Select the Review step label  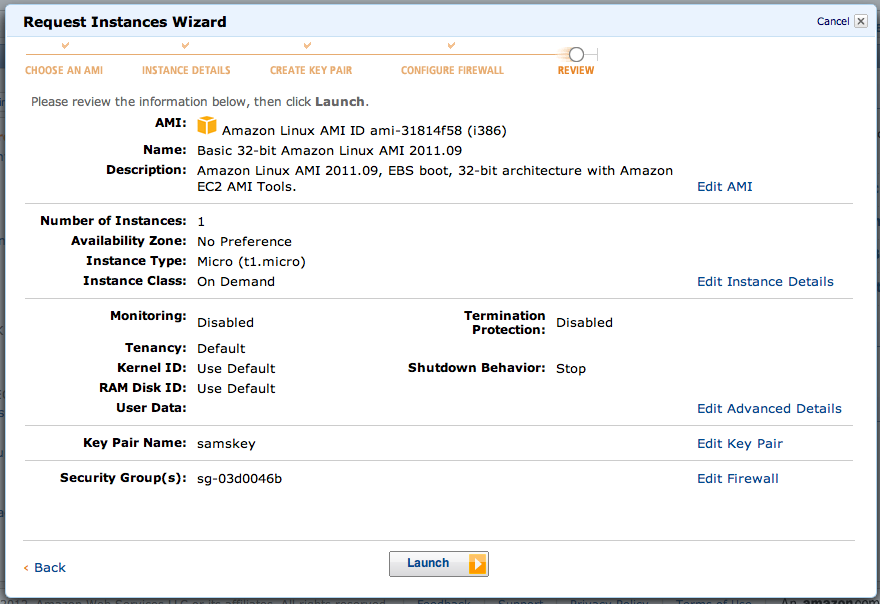(576, 70)
